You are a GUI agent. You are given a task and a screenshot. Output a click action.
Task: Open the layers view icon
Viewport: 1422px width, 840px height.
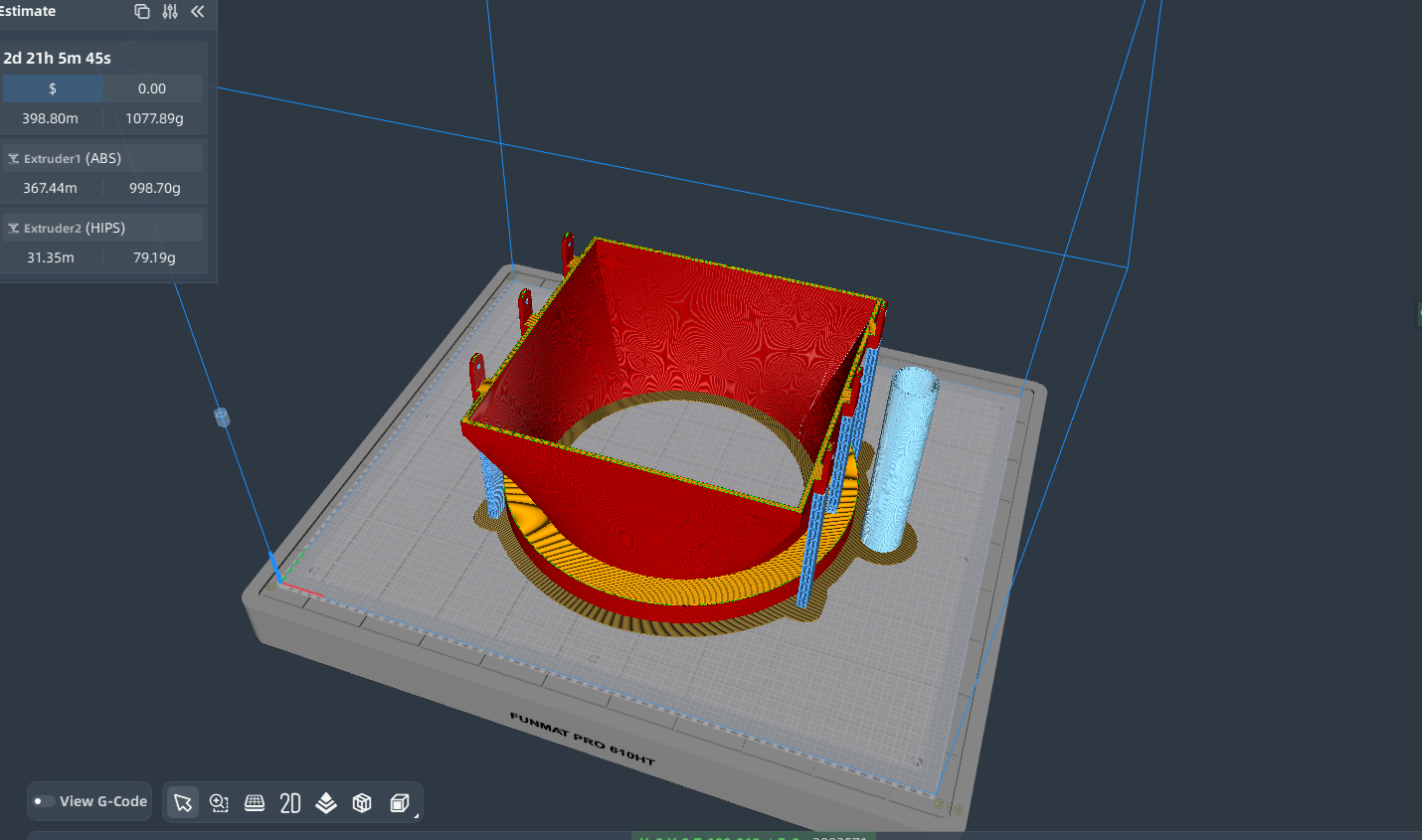tap(326, 802)
